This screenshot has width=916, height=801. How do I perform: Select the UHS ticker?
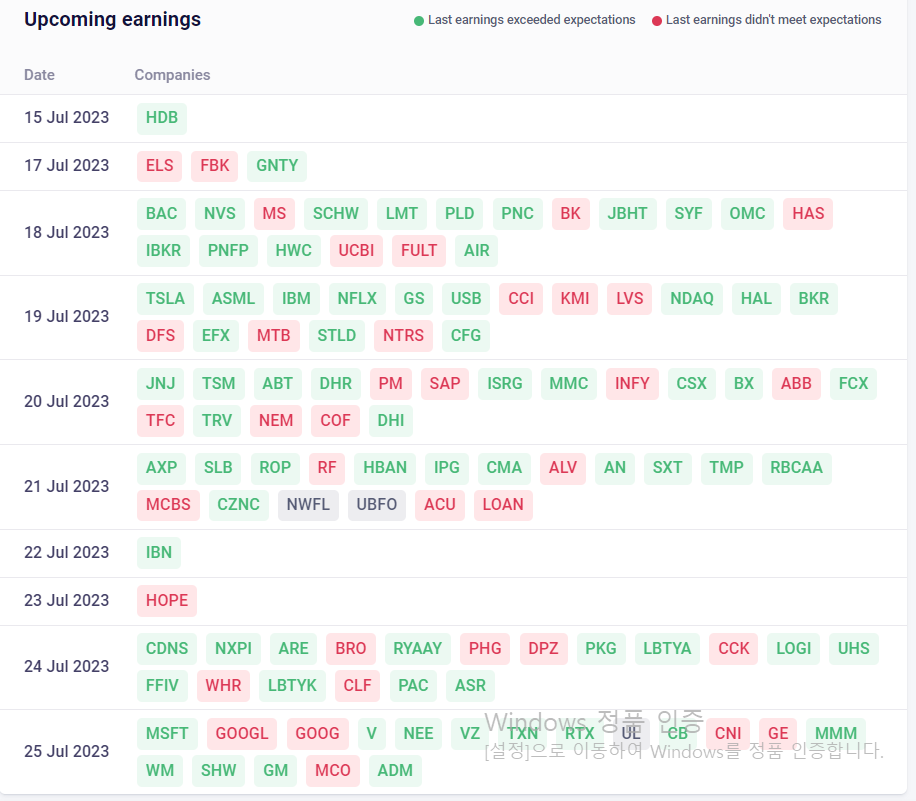tap(853, 649)
